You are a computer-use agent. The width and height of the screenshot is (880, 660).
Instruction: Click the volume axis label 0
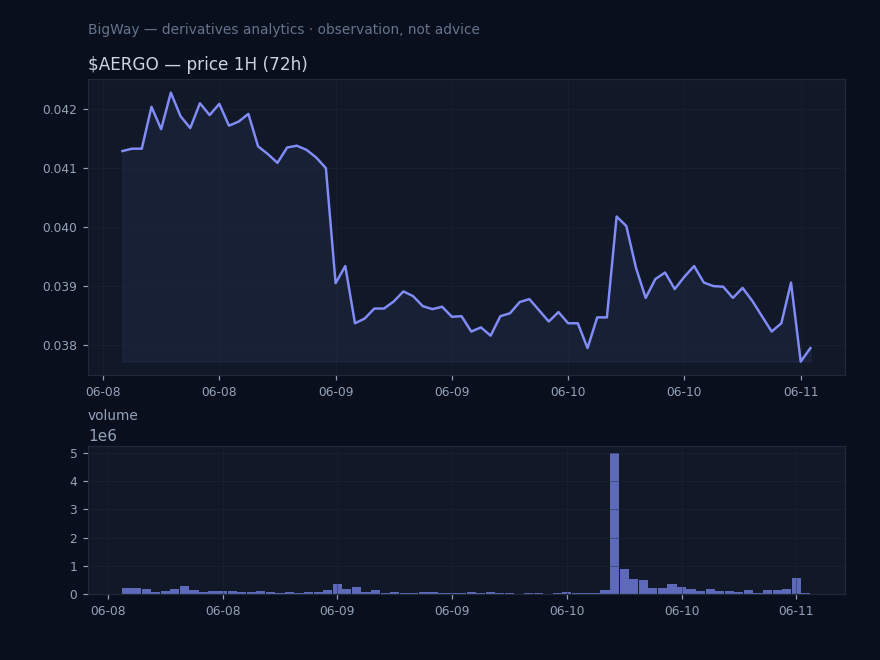(74, 595)
